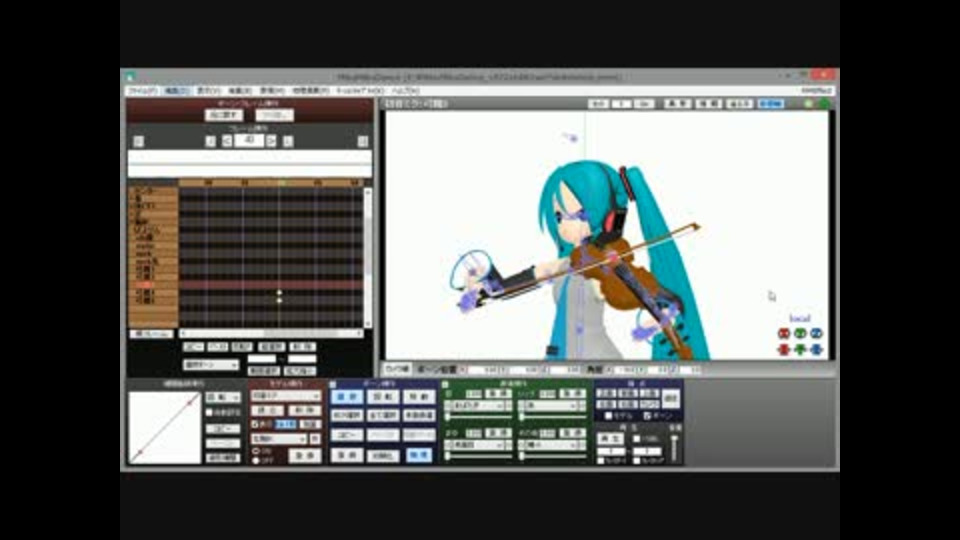Click the expand frame button below bone list
The image size is (960, 540).
click(151, 334)
